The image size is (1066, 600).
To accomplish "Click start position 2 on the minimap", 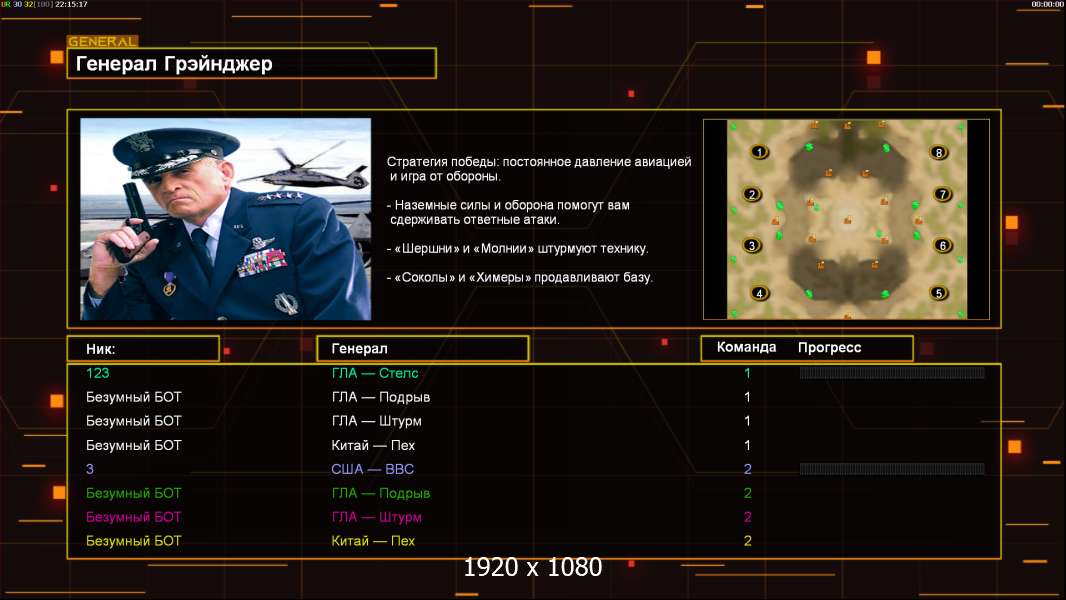I will 752,194.
